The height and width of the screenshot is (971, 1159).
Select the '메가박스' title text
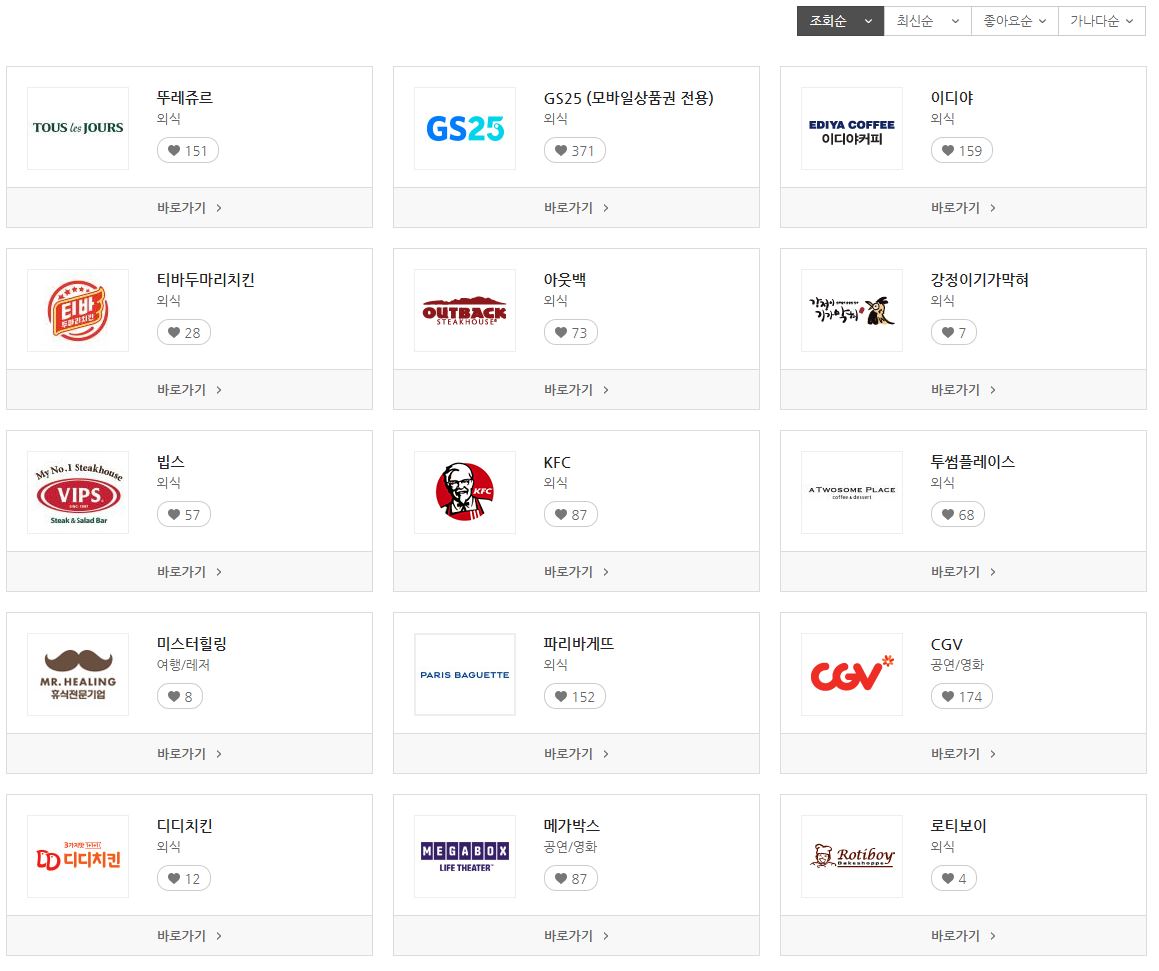(x=571, y=825)
